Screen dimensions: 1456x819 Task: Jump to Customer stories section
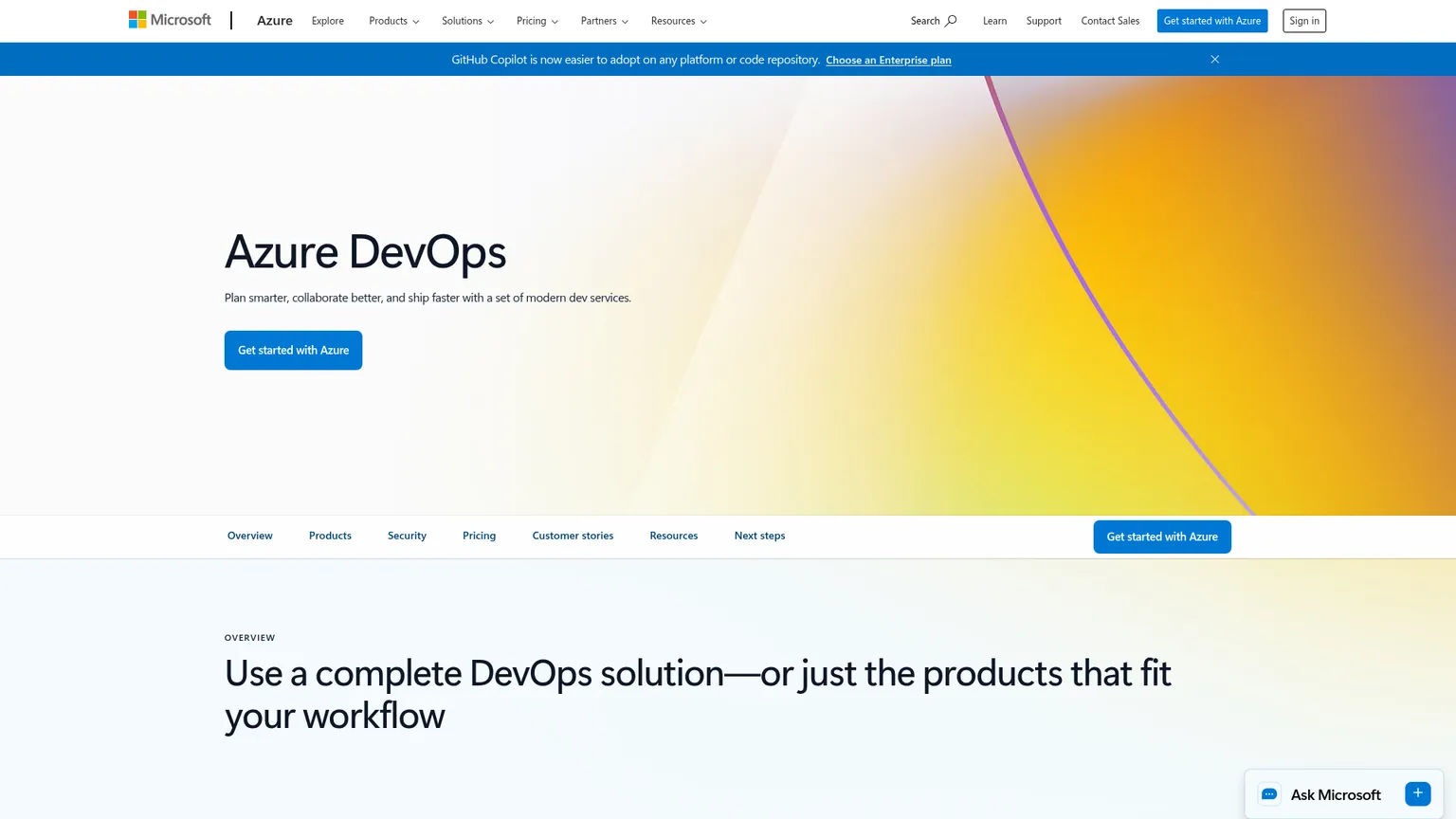573,536
